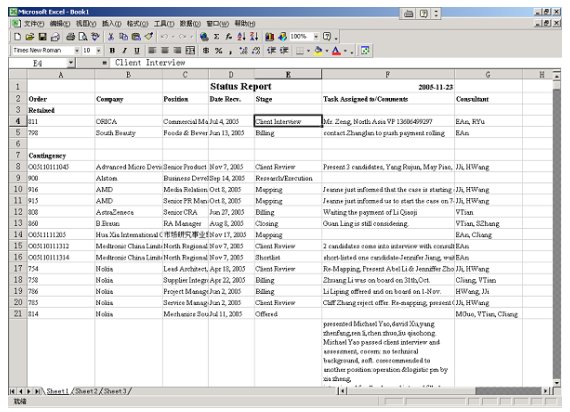The image size is (570, 412).
Task: Select the cell containing AstraZeneca
Action: [x=128, y=212]
